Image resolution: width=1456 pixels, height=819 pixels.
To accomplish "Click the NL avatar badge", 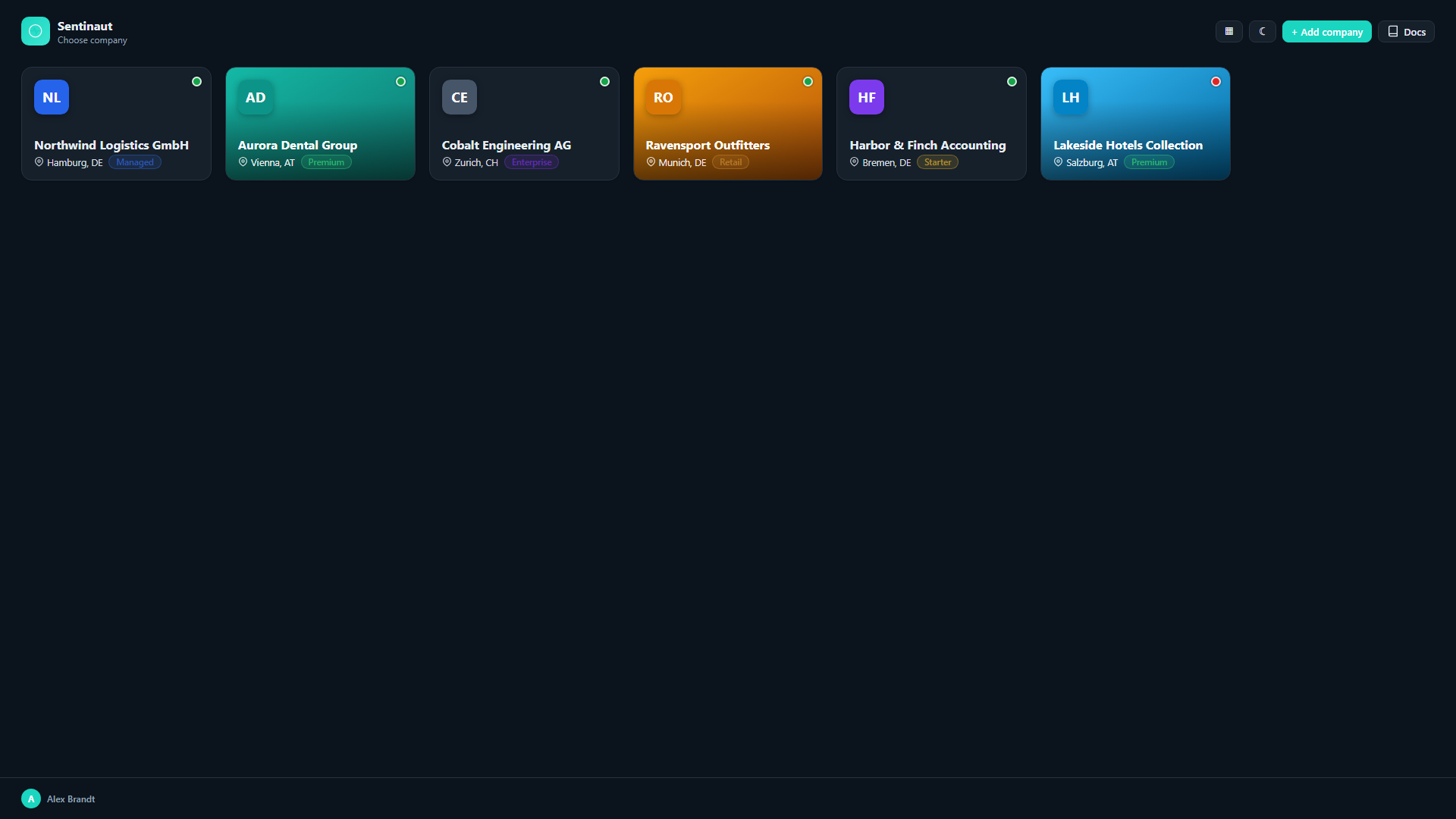I will tap(52, 97).
